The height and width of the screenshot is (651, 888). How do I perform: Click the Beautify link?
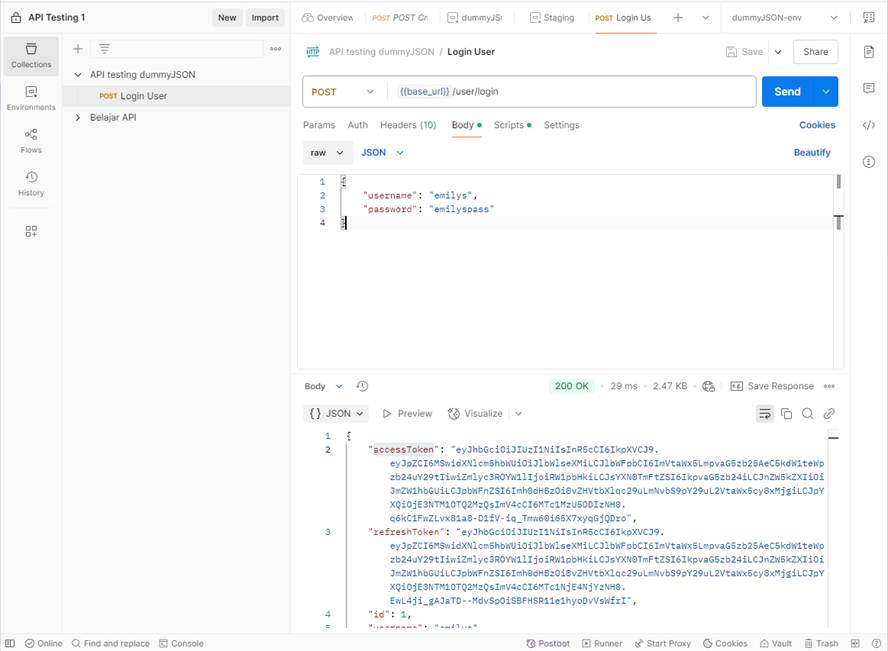point(811,153)
